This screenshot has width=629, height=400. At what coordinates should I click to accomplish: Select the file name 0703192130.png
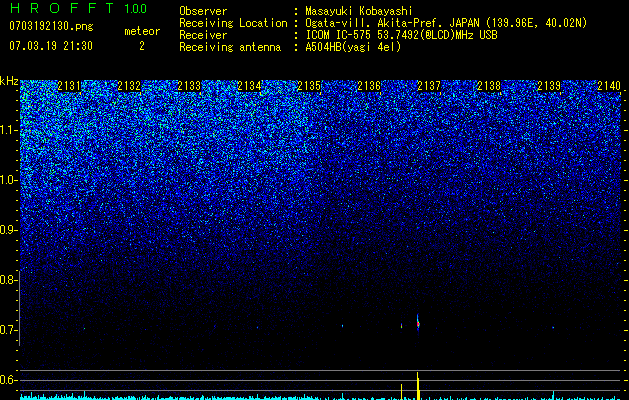click(x=51, y=26)
